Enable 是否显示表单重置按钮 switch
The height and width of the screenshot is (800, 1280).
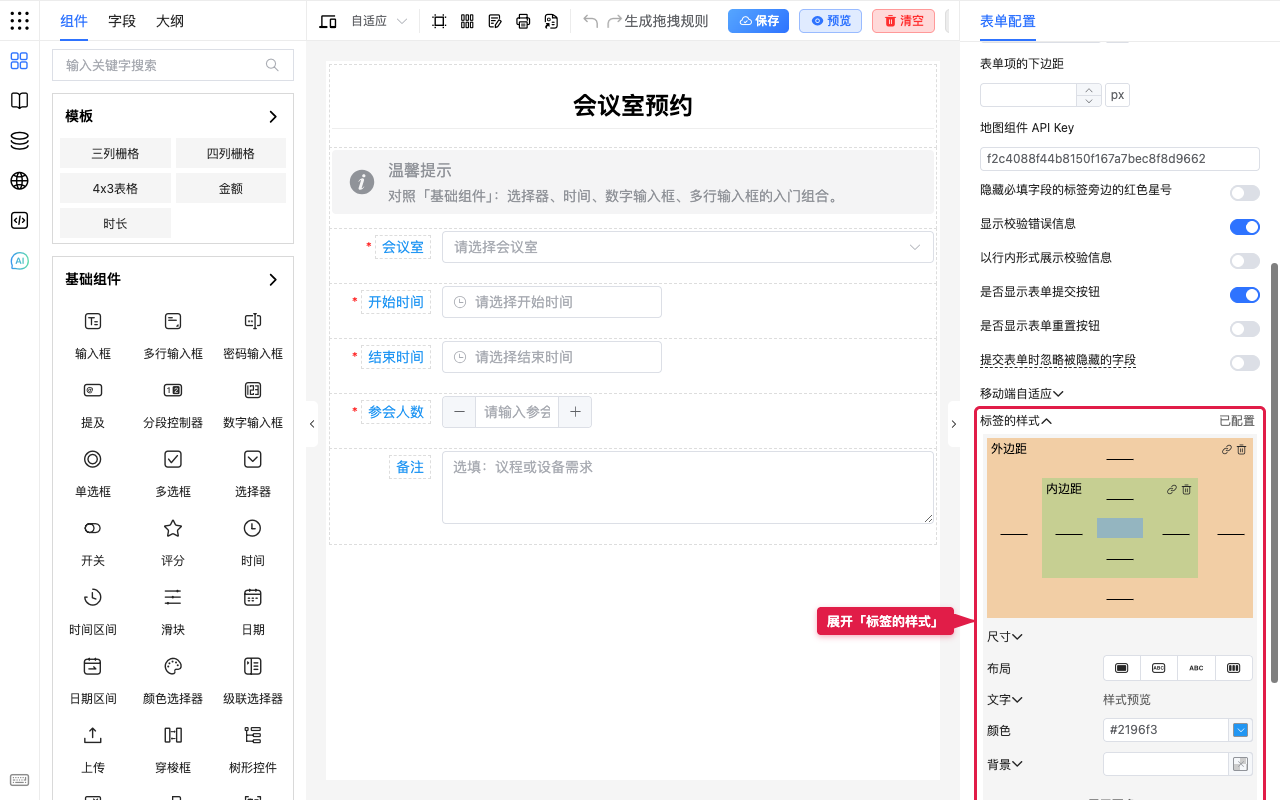[x=1245, y=329]
